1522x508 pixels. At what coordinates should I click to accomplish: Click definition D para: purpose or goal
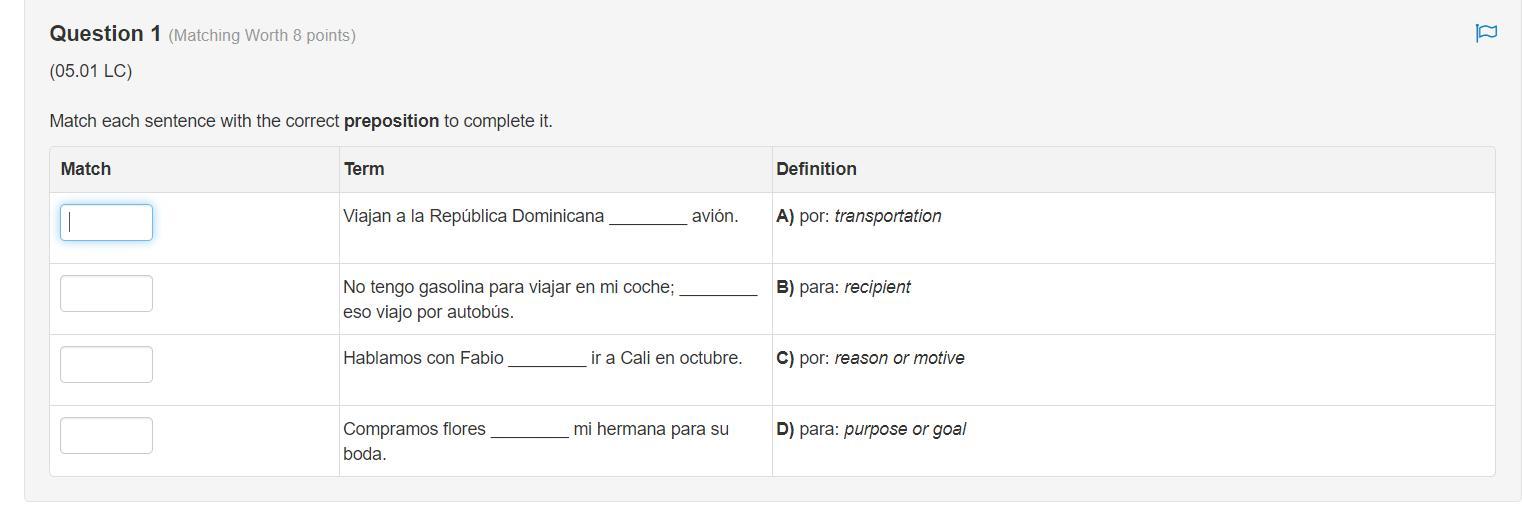(x=871, y=429)
